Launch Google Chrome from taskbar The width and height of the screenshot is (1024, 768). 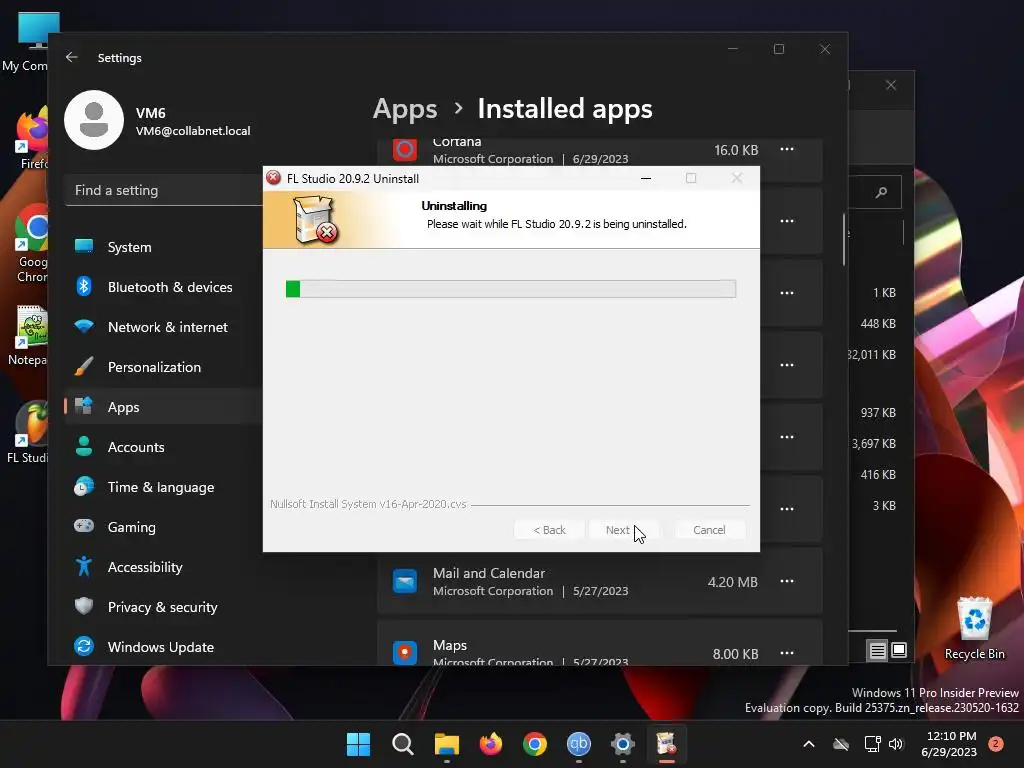[534, 744]
